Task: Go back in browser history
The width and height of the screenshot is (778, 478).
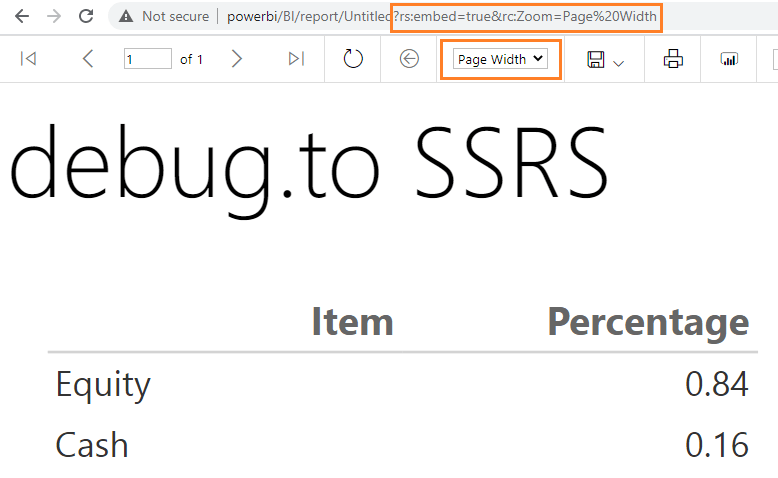Action: click(22, 16)
